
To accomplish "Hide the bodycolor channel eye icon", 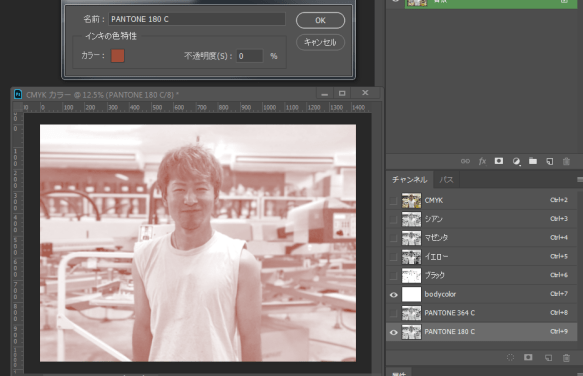I will pos(393,295).
